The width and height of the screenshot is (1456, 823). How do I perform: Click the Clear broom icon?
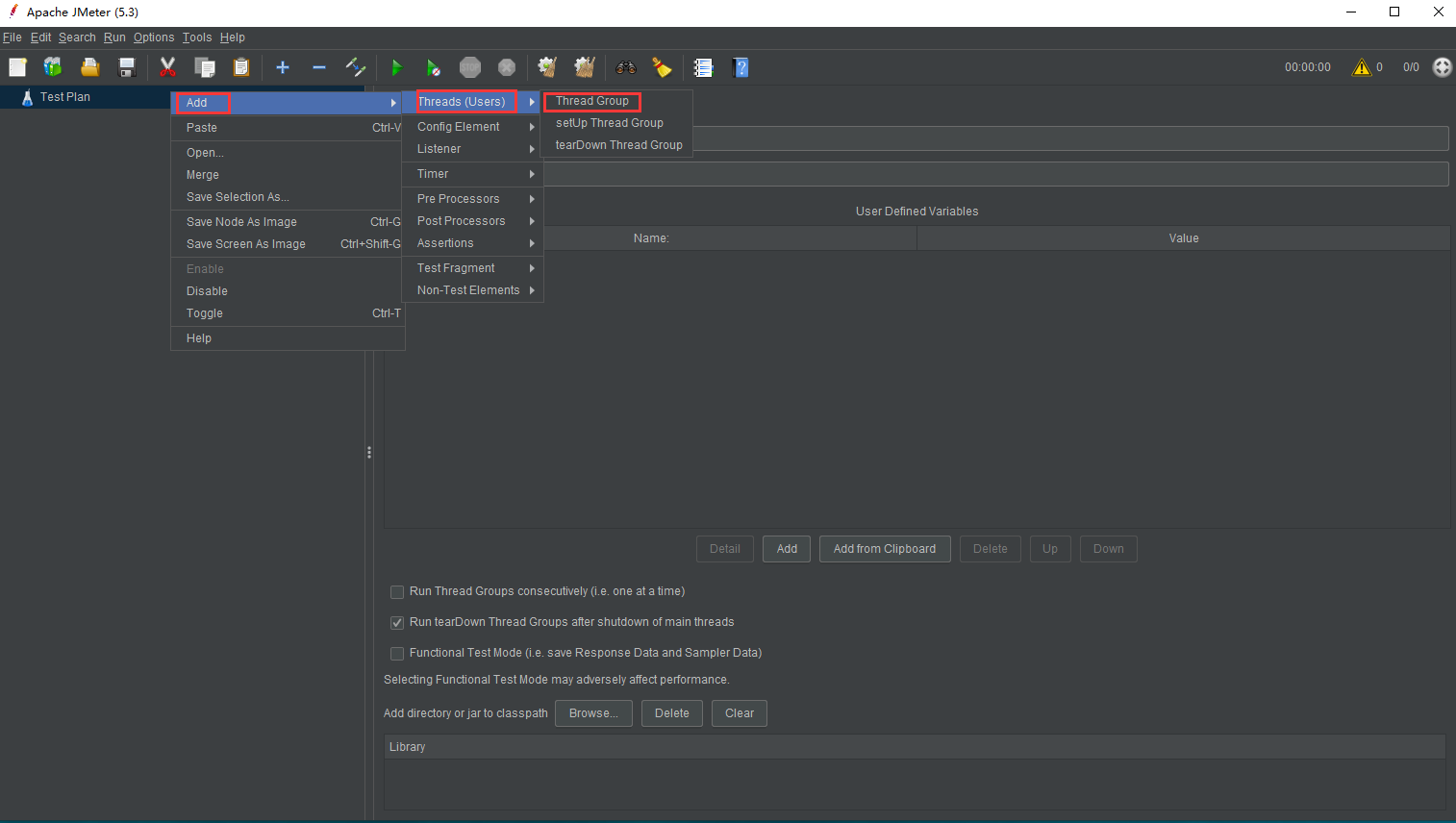pyautogui.click(x=547, y=67)
